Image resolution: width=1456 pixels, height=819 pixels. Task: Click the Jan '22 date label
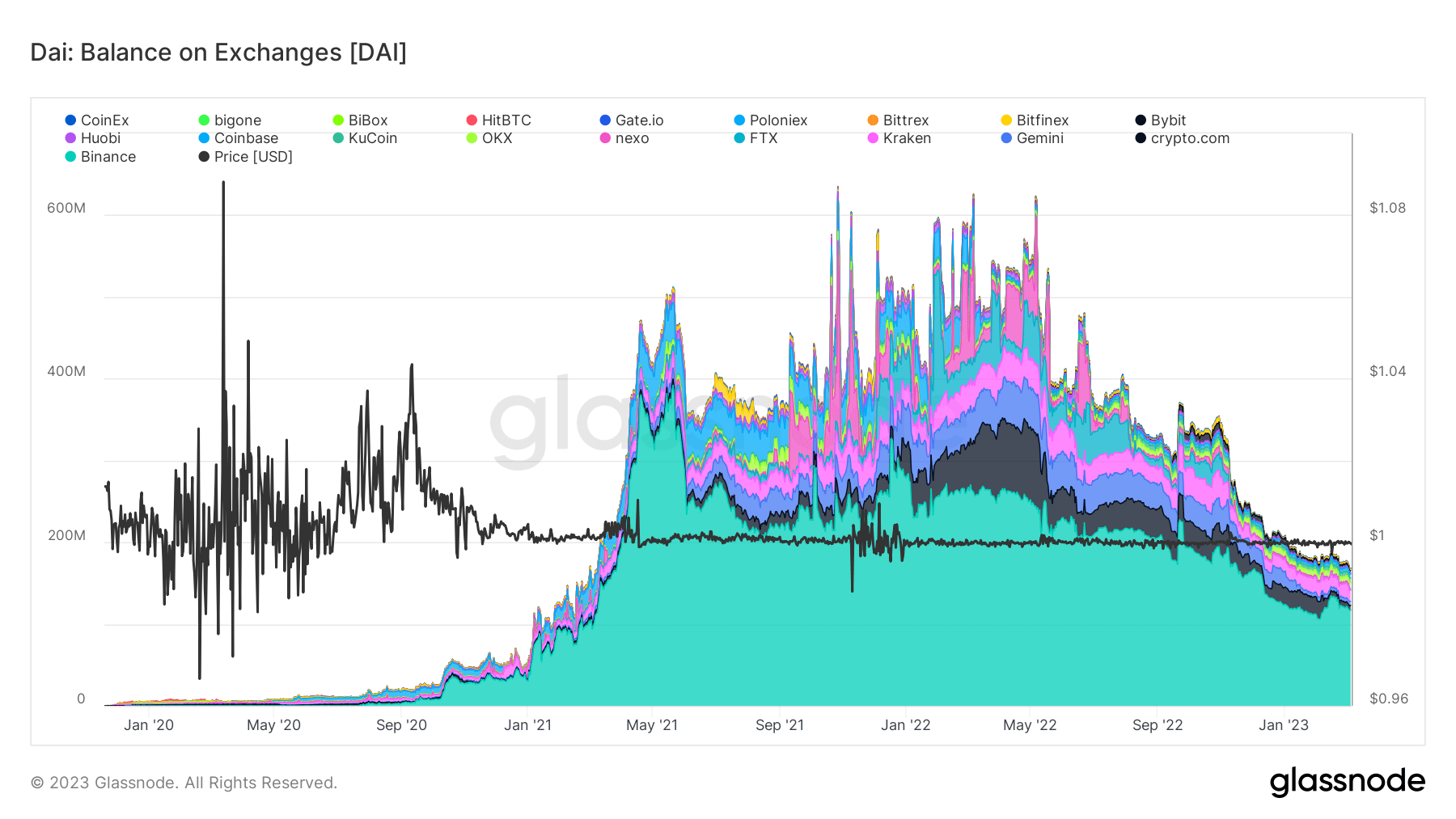tap(906, 725)
